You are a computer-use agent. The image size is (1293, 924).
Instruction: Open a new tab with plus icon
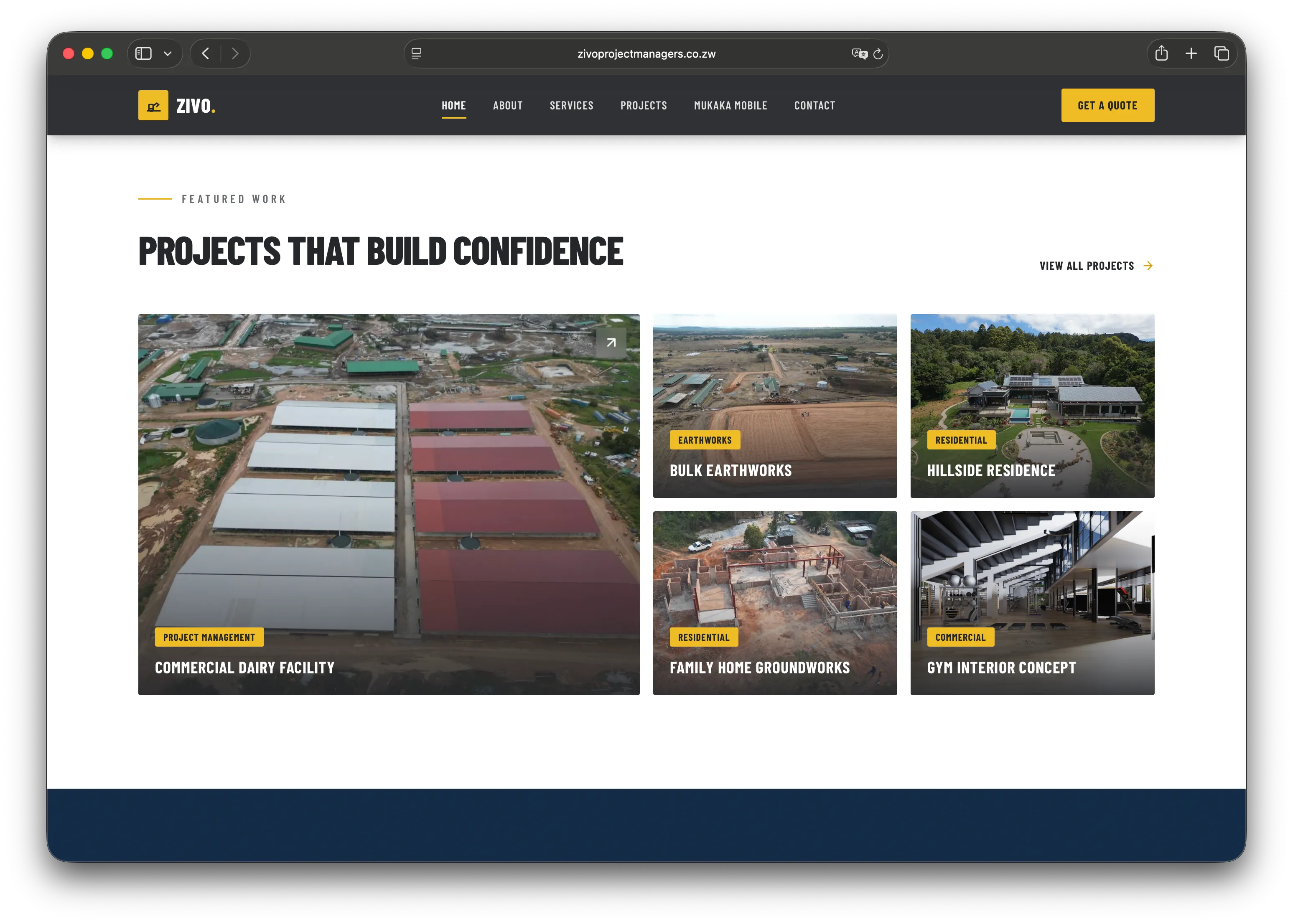[1191, 53]
